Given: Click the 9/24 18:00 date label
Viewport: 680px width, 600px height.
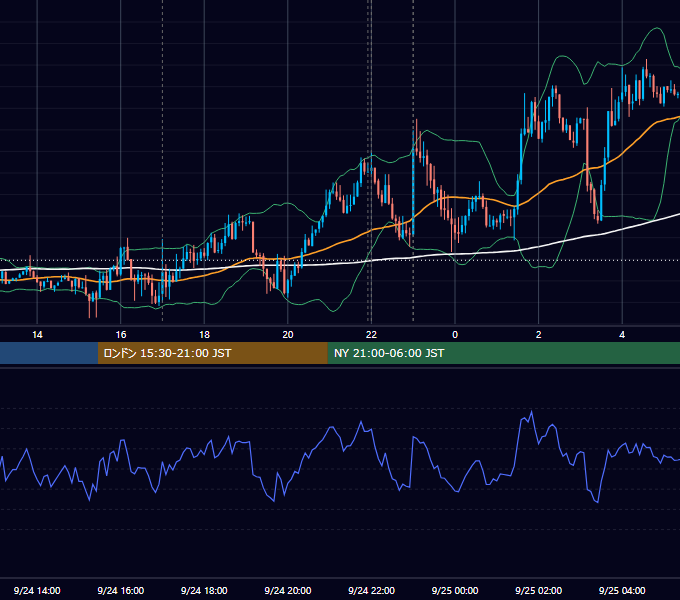Looking at the screenshot, I should 204,590.
